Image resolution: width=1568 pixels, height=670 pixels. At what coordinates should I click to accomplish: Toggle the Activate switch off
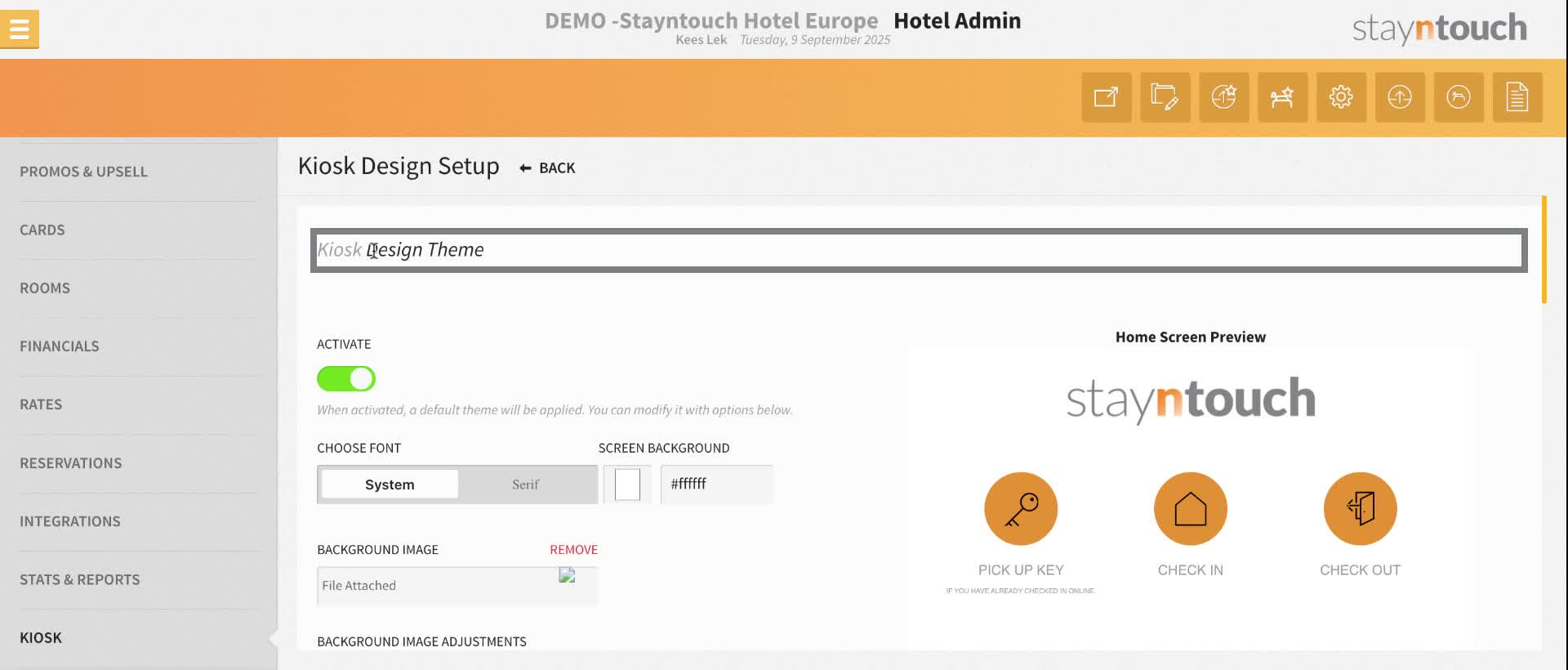[x=346, y=379]
